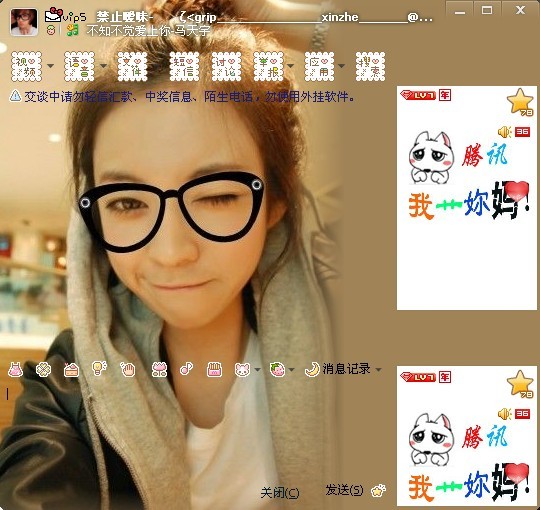The width and height of the screenshot is (540, 510).
Task: Open the contact's avatar thumbnail
Action: tap(24, 22)
